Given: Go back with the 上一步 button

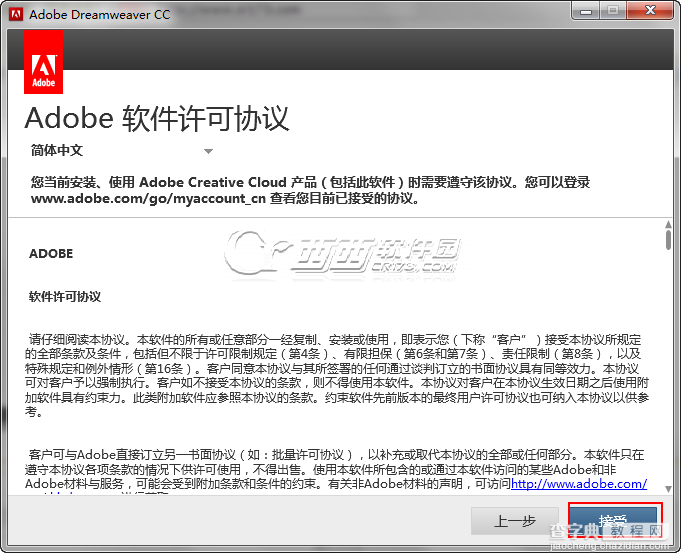Looking at the screenshot, I should tap(515, 521).
